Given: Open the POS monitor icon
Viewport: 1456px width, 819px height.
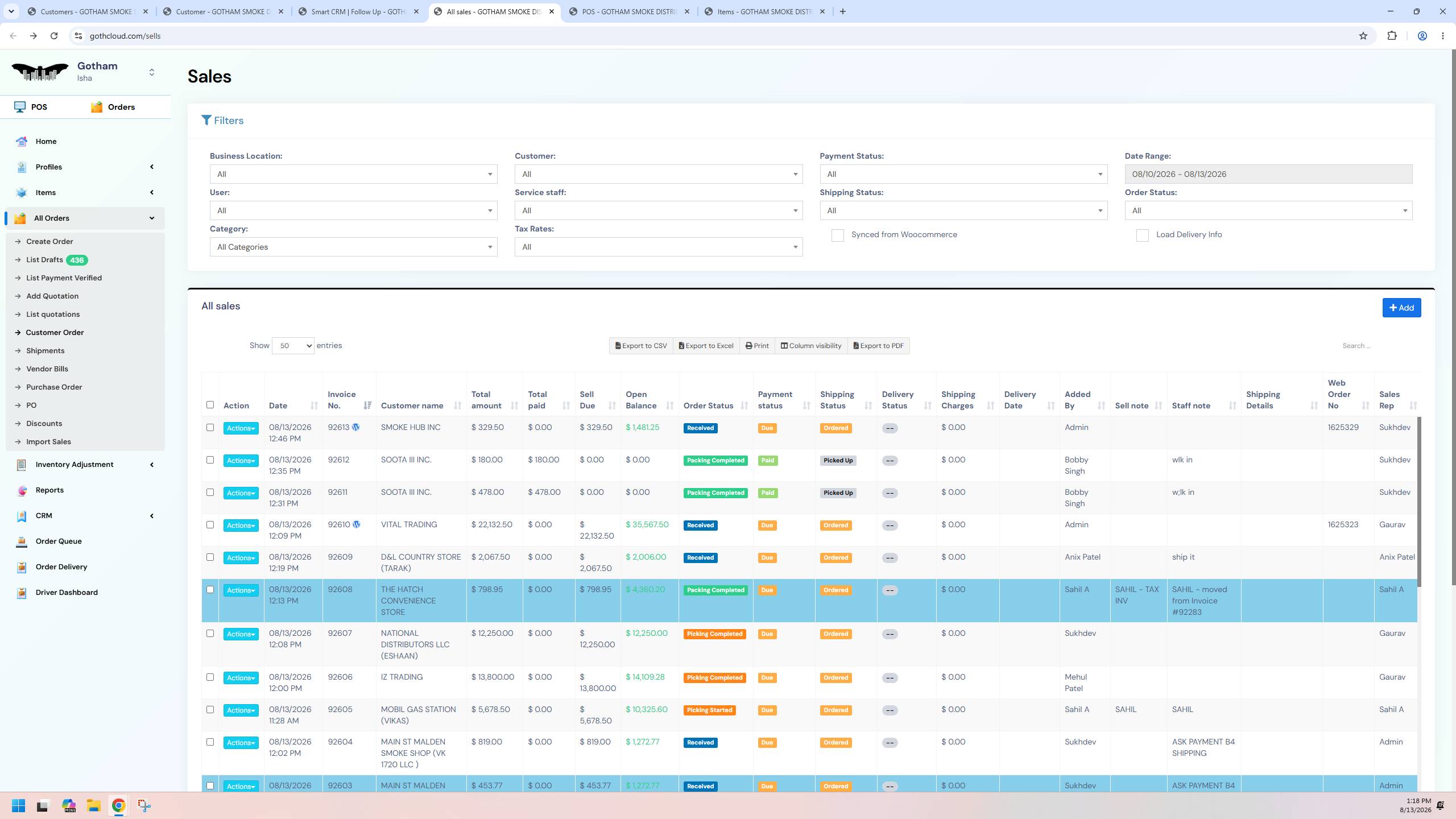Looking at the screenshot, I should pos(20,107).
